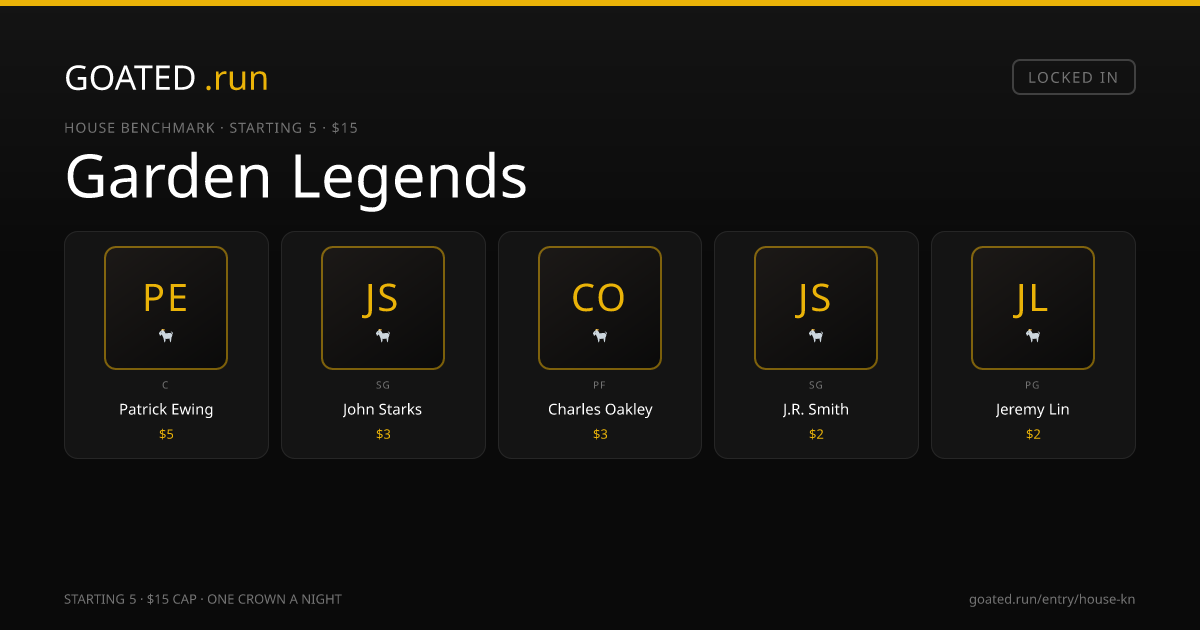Click the goat icon in J.R. Smith's avatar

816,336
